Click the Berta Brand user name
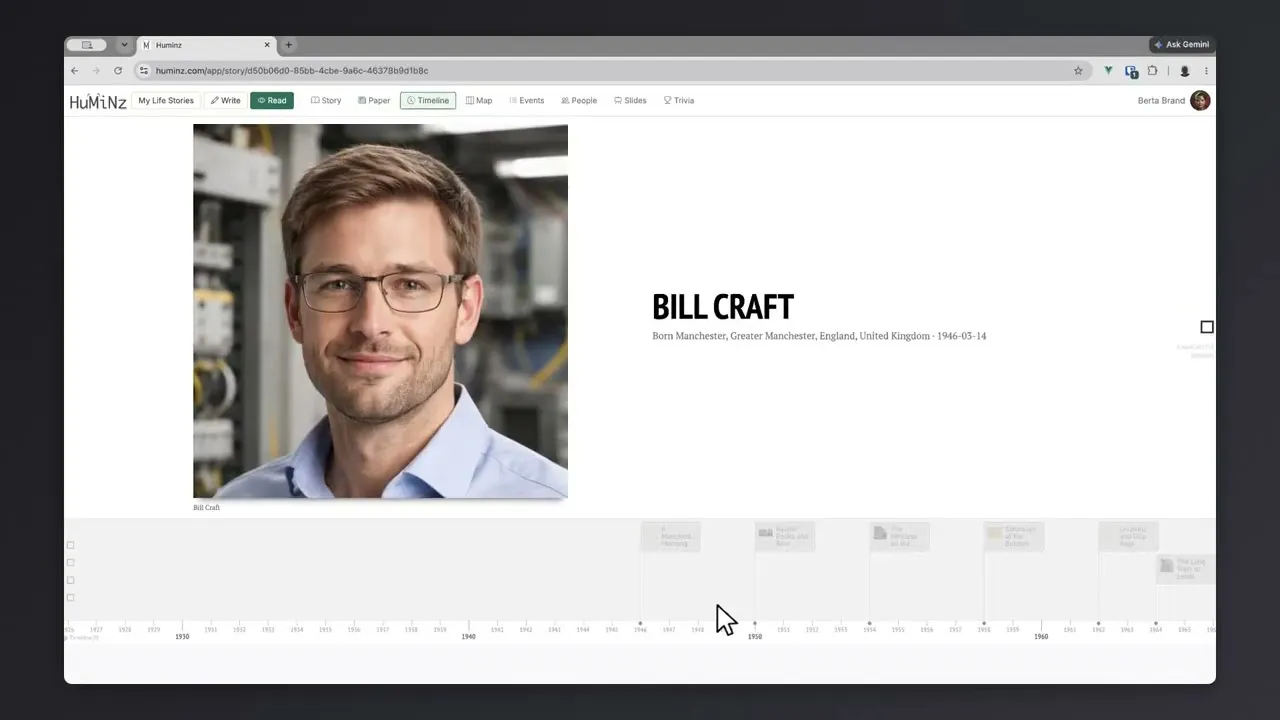Screen dimensions: 1280x720 1161,100
